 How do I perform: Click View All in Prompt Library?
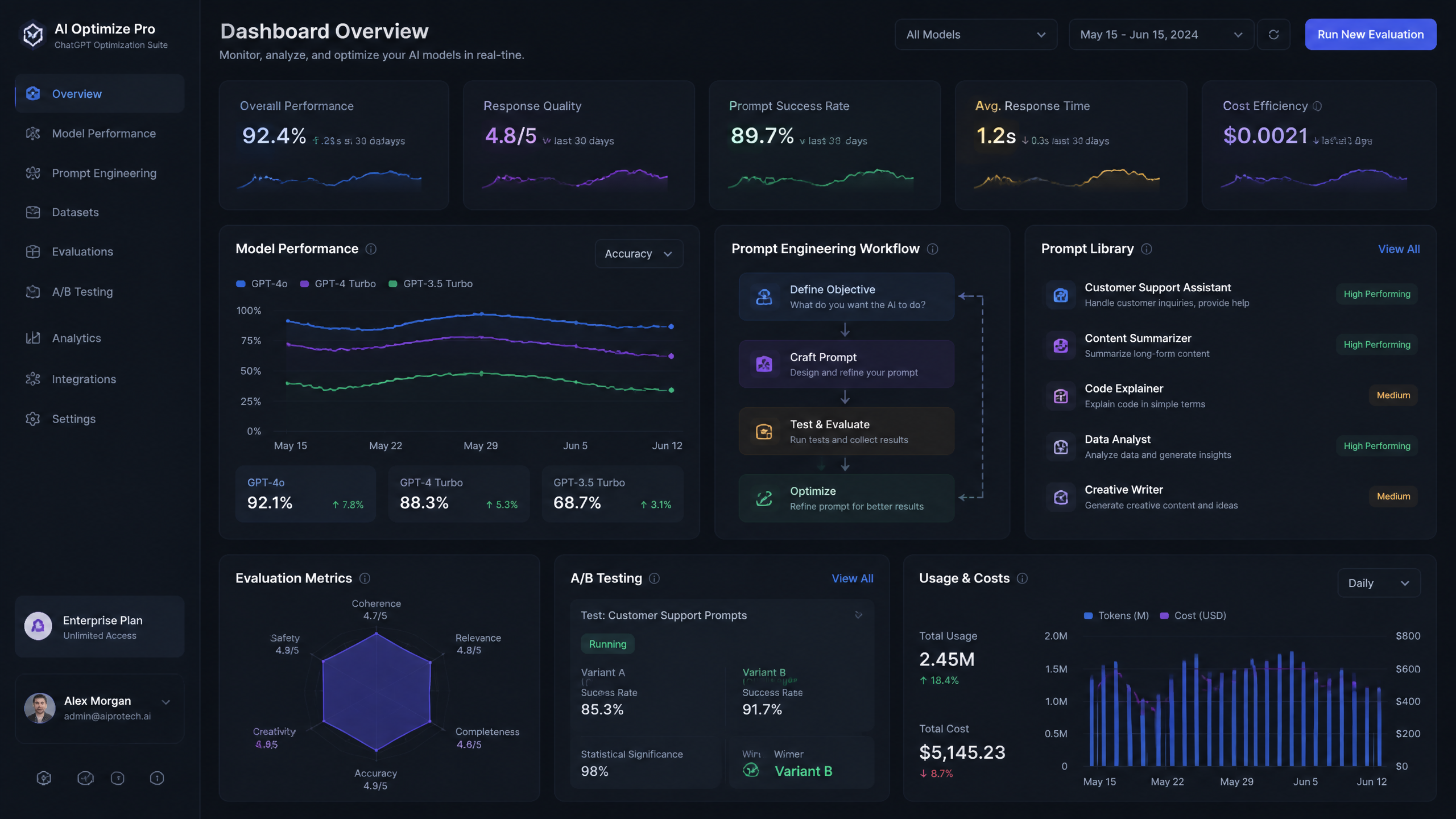[x=1399, y=249]
